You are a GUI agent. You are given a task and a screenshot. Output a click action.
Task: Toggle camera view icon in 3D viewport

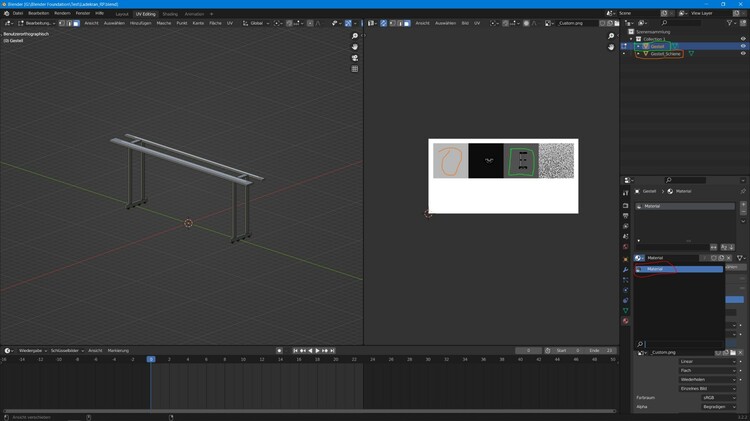(355, 58)
